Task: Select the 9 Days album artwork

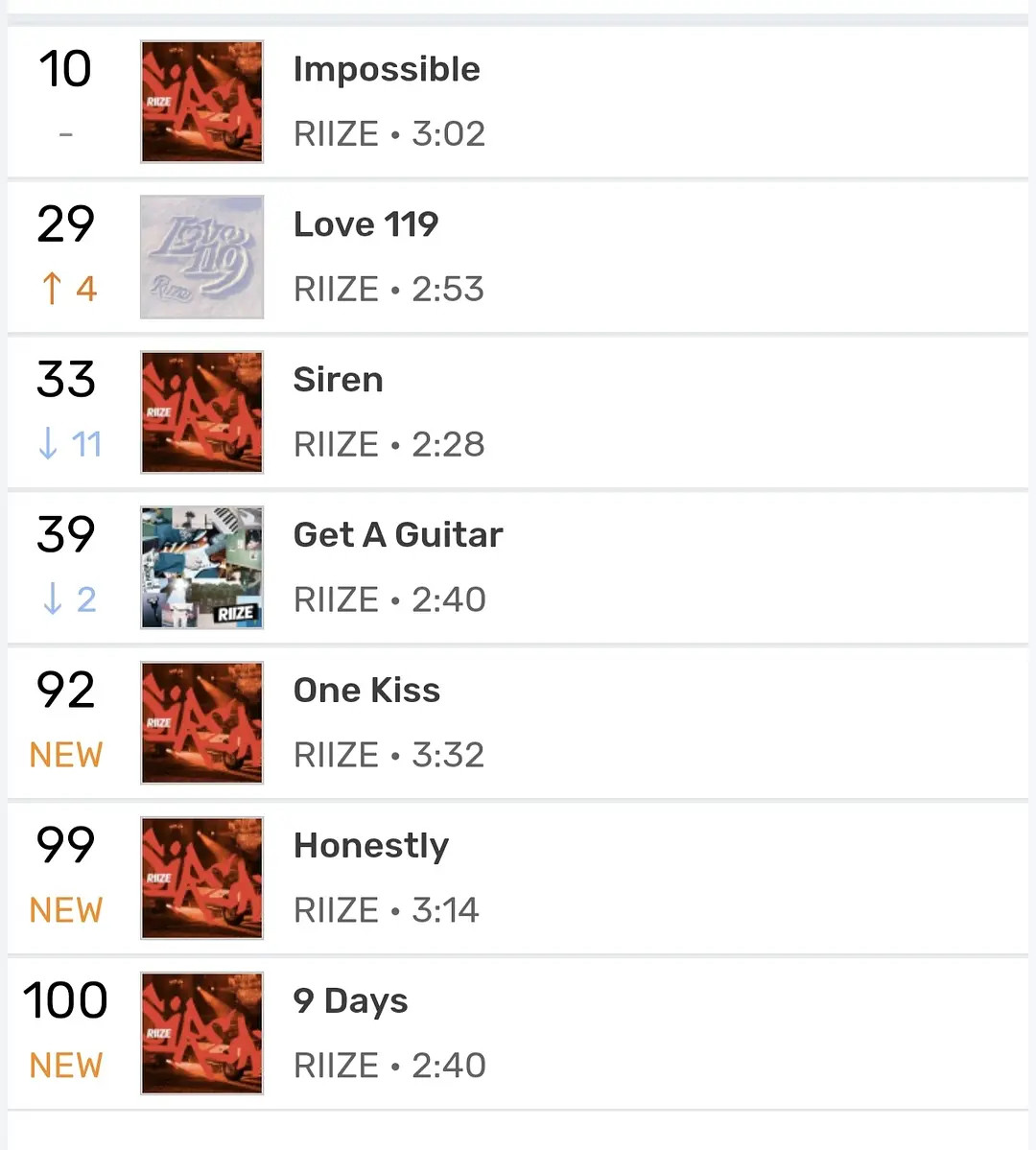Action: click(201, 1033)
